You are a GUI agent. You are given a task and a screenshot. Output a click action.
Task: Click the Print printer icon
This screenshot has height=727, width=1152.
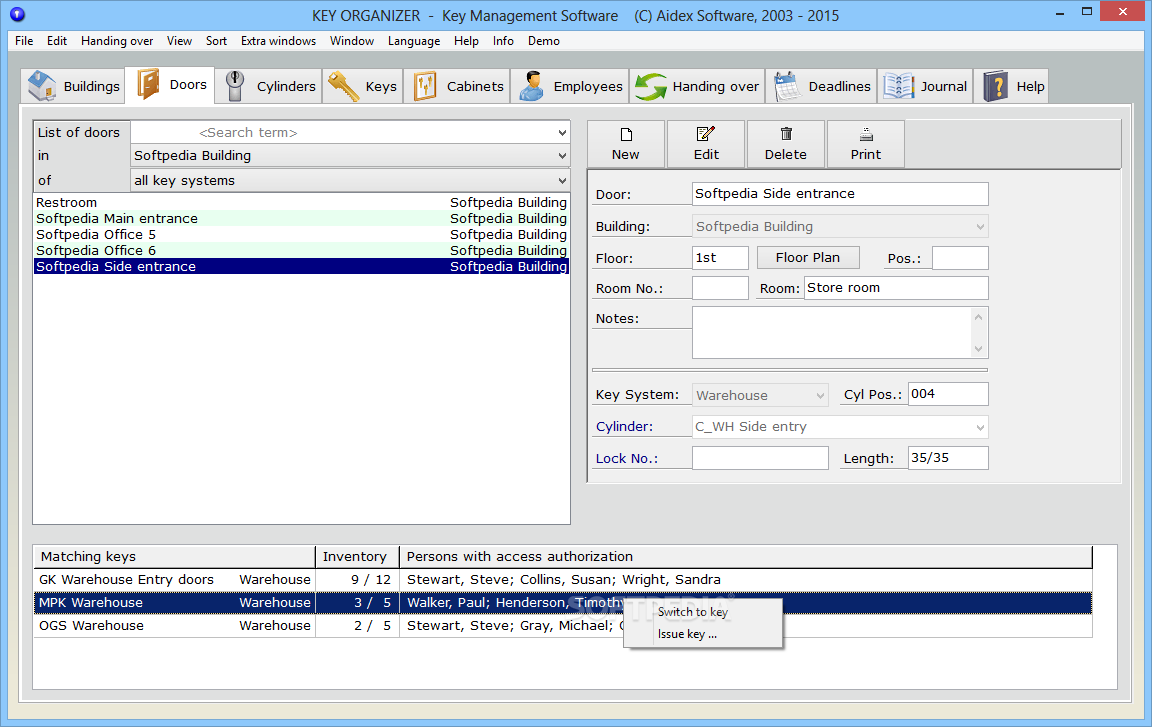pos(866,134)
